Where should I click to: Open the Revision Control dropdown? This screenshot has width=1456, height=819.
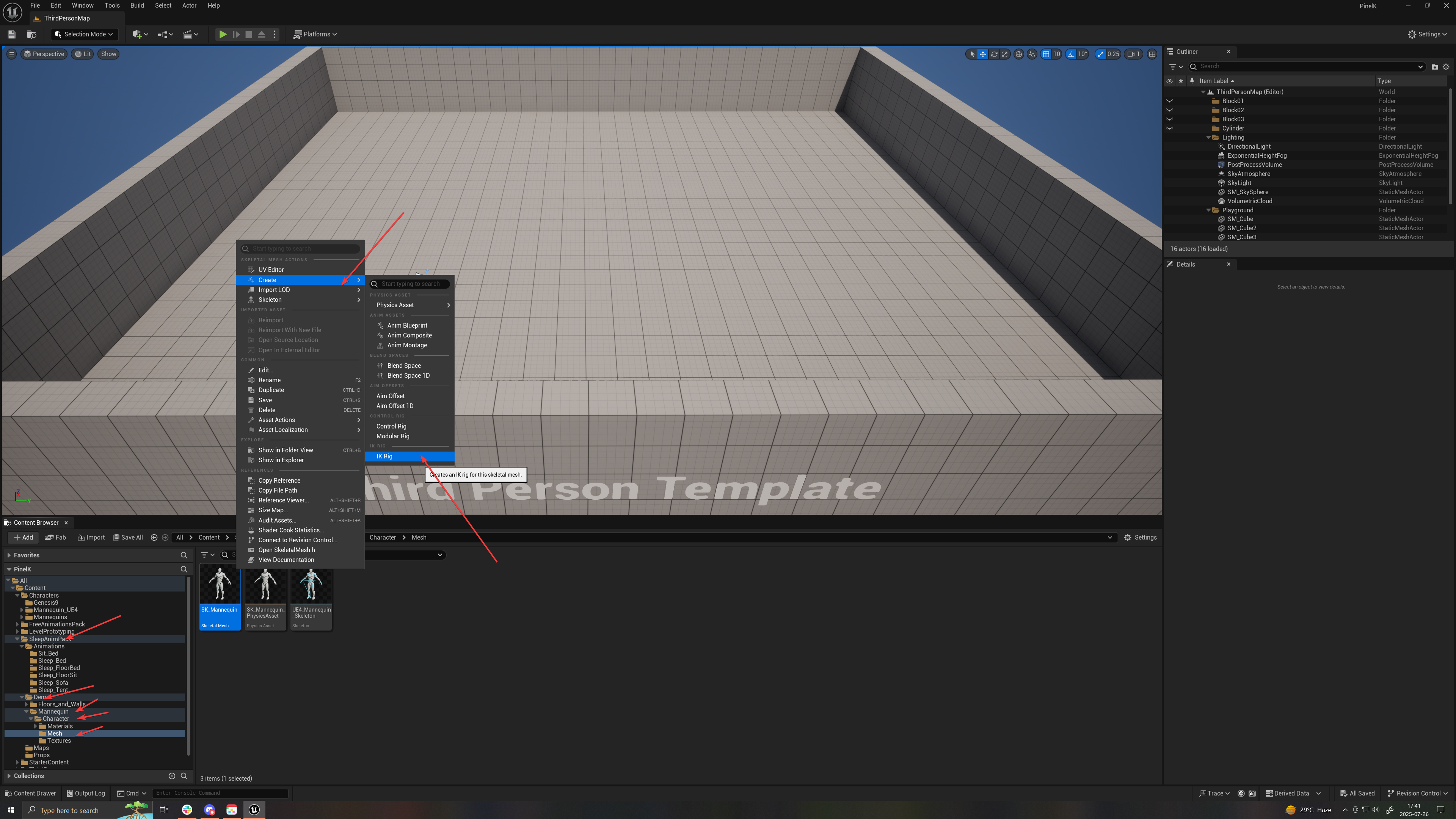(x=1417, y=794)
